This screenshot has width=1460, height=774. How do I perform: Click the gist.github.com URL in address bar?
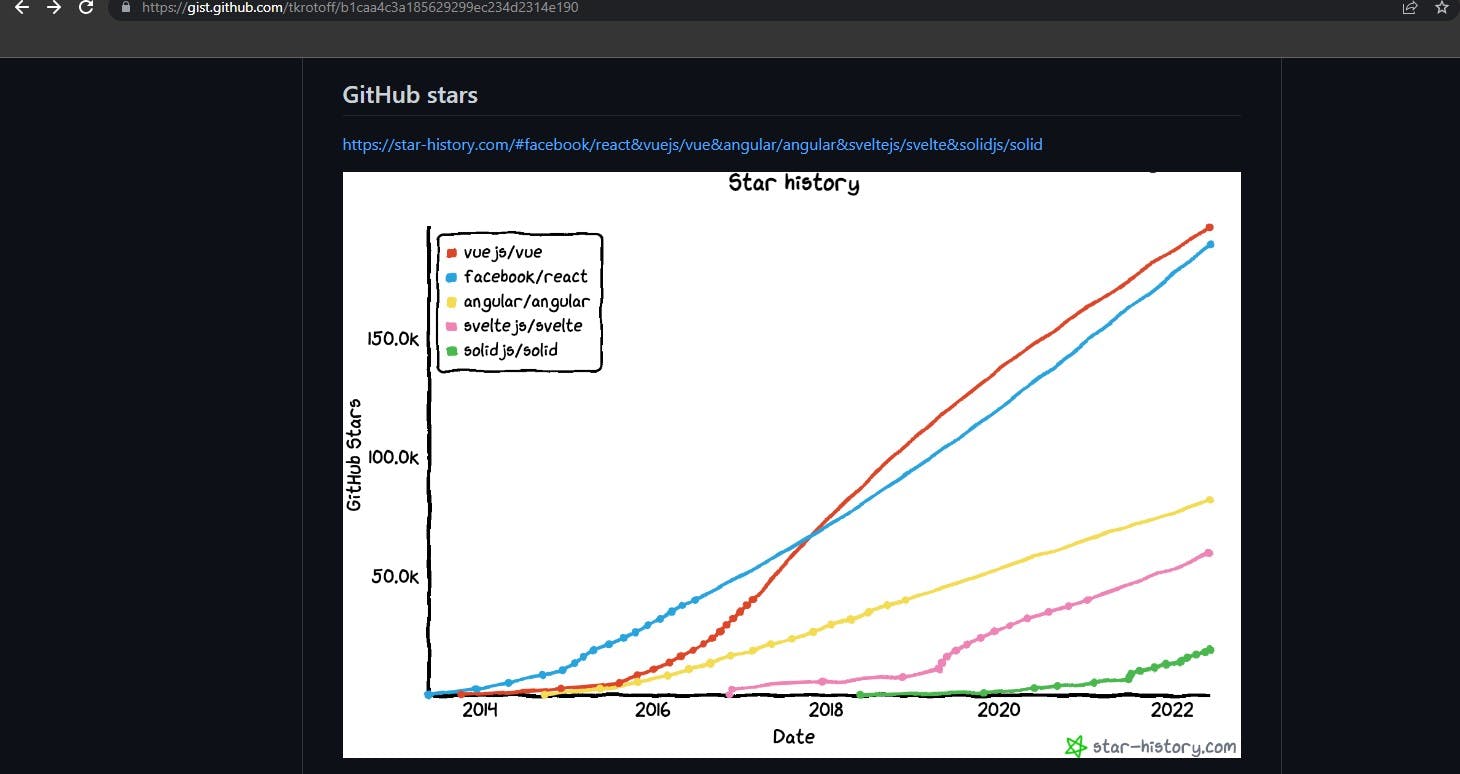pos(359,7)
